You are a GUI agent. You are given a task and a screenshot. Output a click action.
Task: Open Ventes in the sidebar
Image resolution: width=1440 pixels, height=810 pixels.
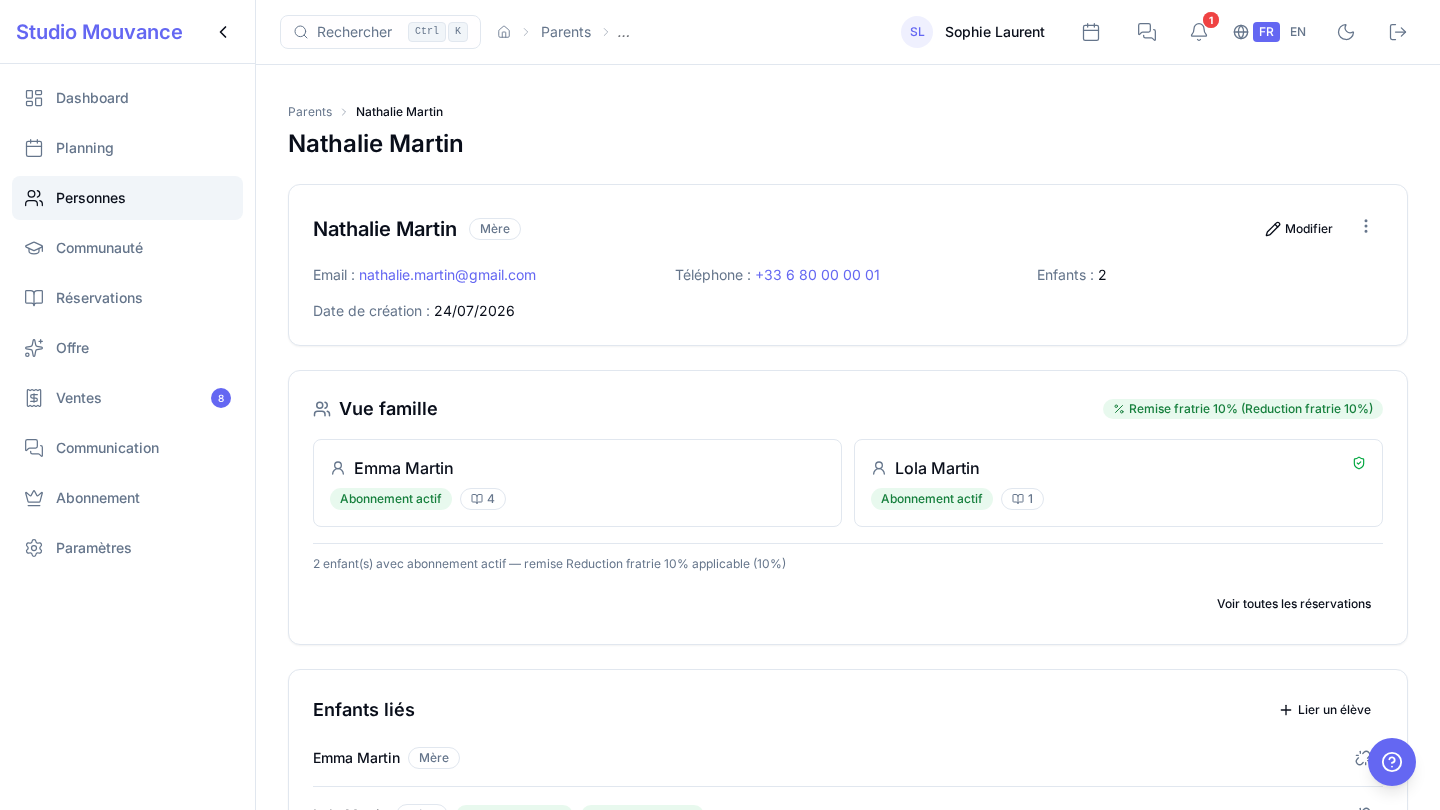[127, 398]
